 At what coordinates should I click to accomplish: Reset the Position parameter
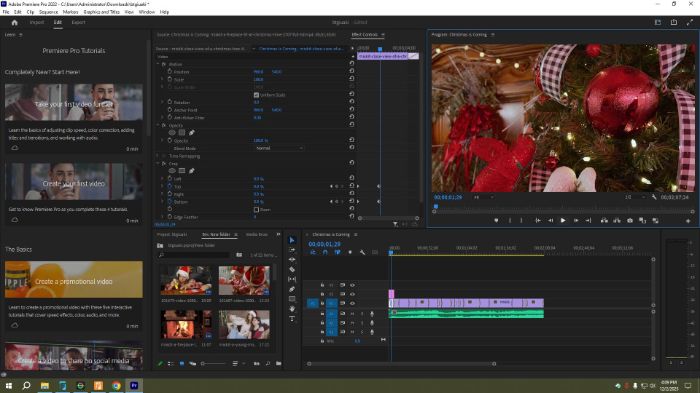coord(352,71)
